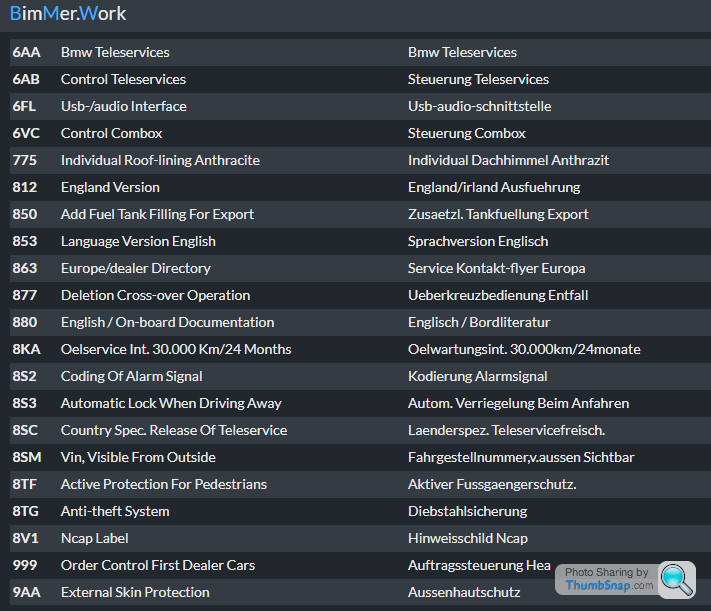Click 'Control Teleservices' text
Screen dimensions: 711x611
click(123, 79)
